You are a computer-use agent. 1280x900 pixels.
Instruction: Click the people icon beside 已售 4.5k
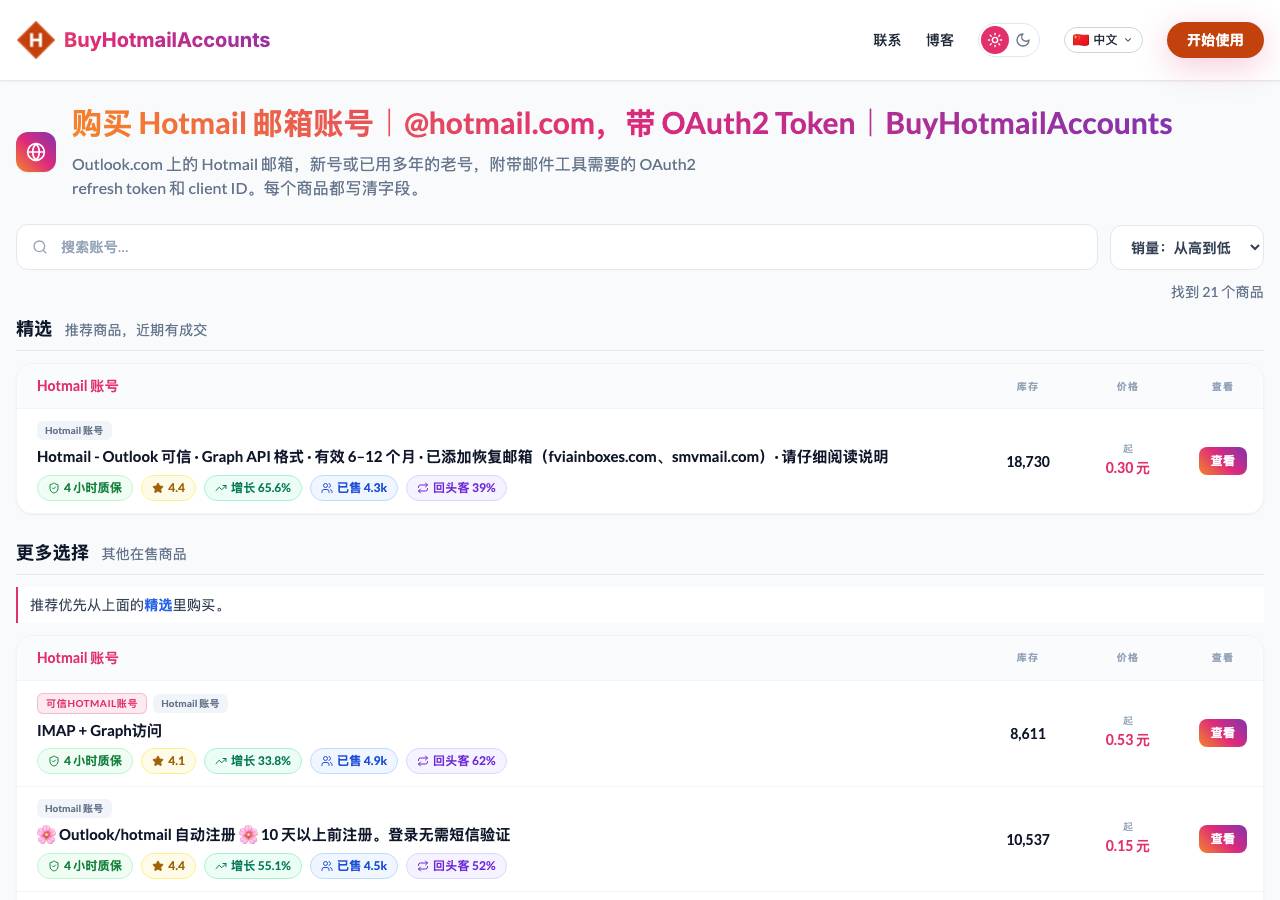[x=327, y=866]
